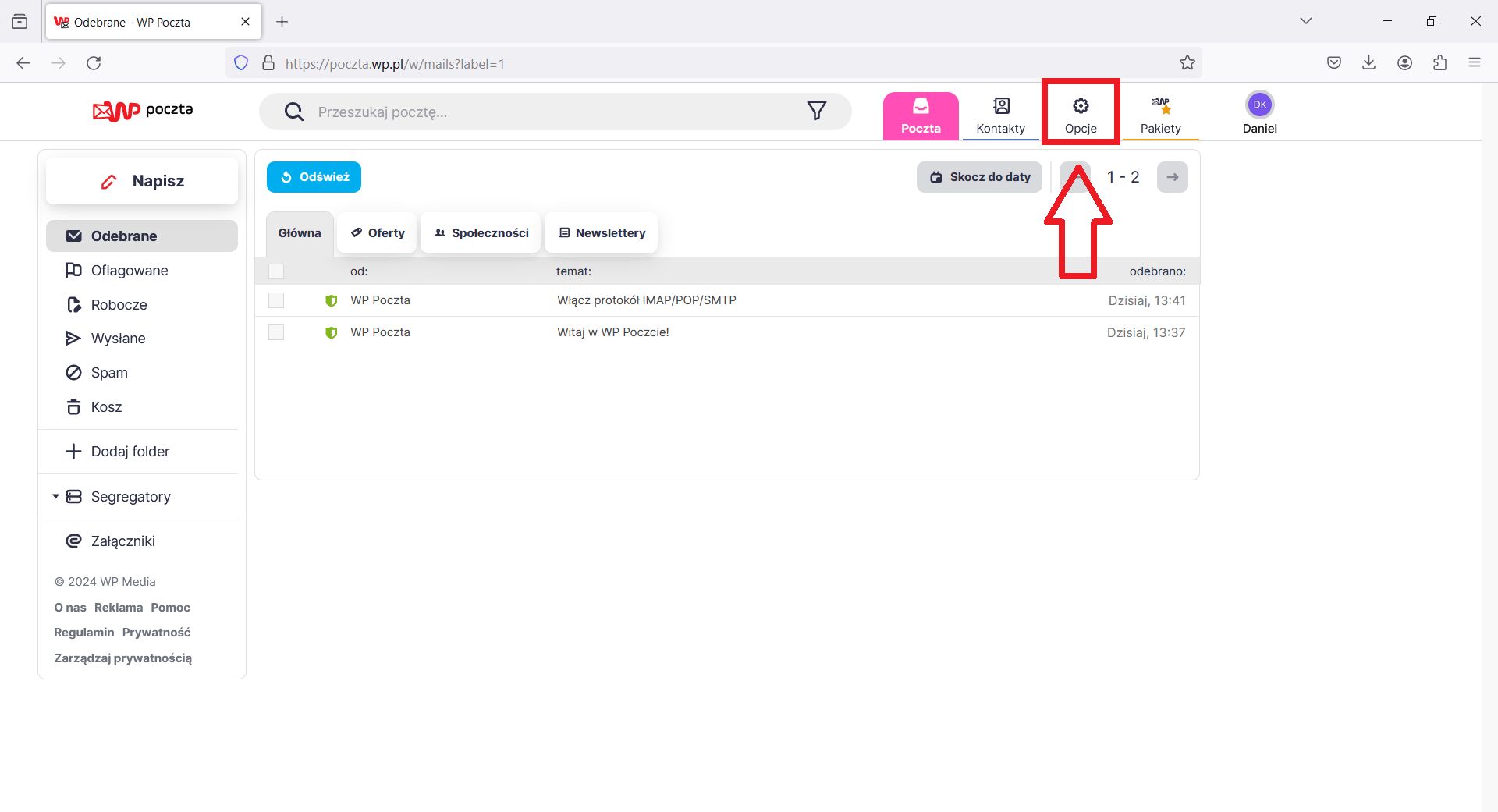Refresh mailbox with Odśwież
This screenshot has width=1498, height=812.
point(314,177)
